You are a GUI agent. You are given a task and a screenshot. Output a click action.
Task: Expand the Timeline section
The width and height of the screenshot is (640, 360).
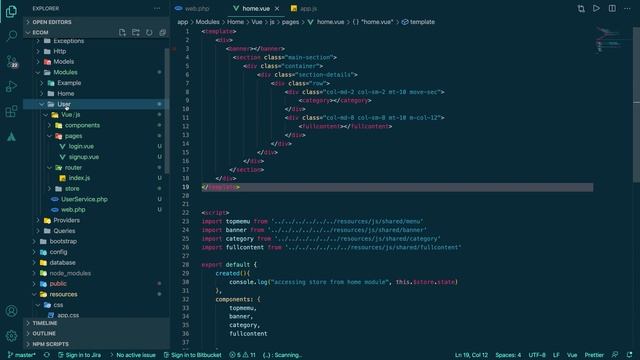[96, 323]
